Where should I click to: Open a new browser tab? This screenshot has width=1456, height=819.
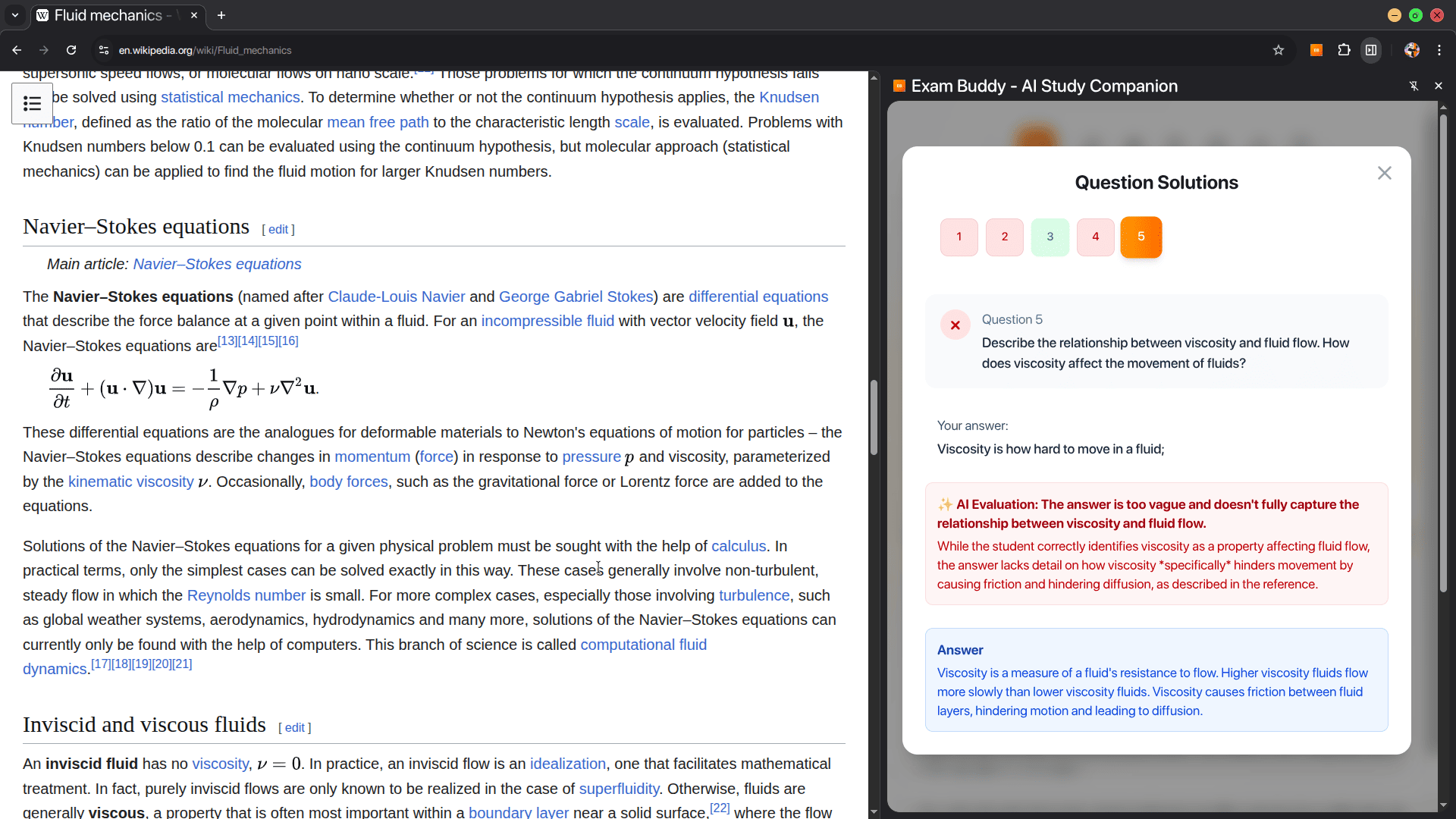pos(221,15)
